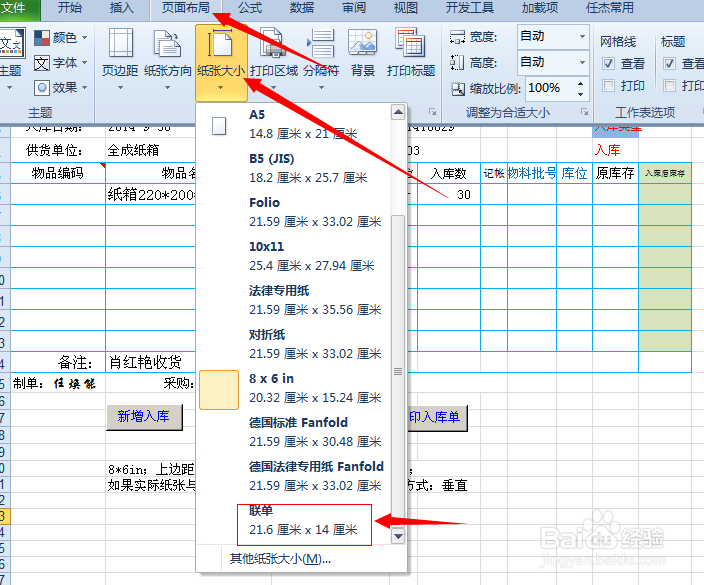
Task: Select Folio paper size
Action: coord(294,212)
